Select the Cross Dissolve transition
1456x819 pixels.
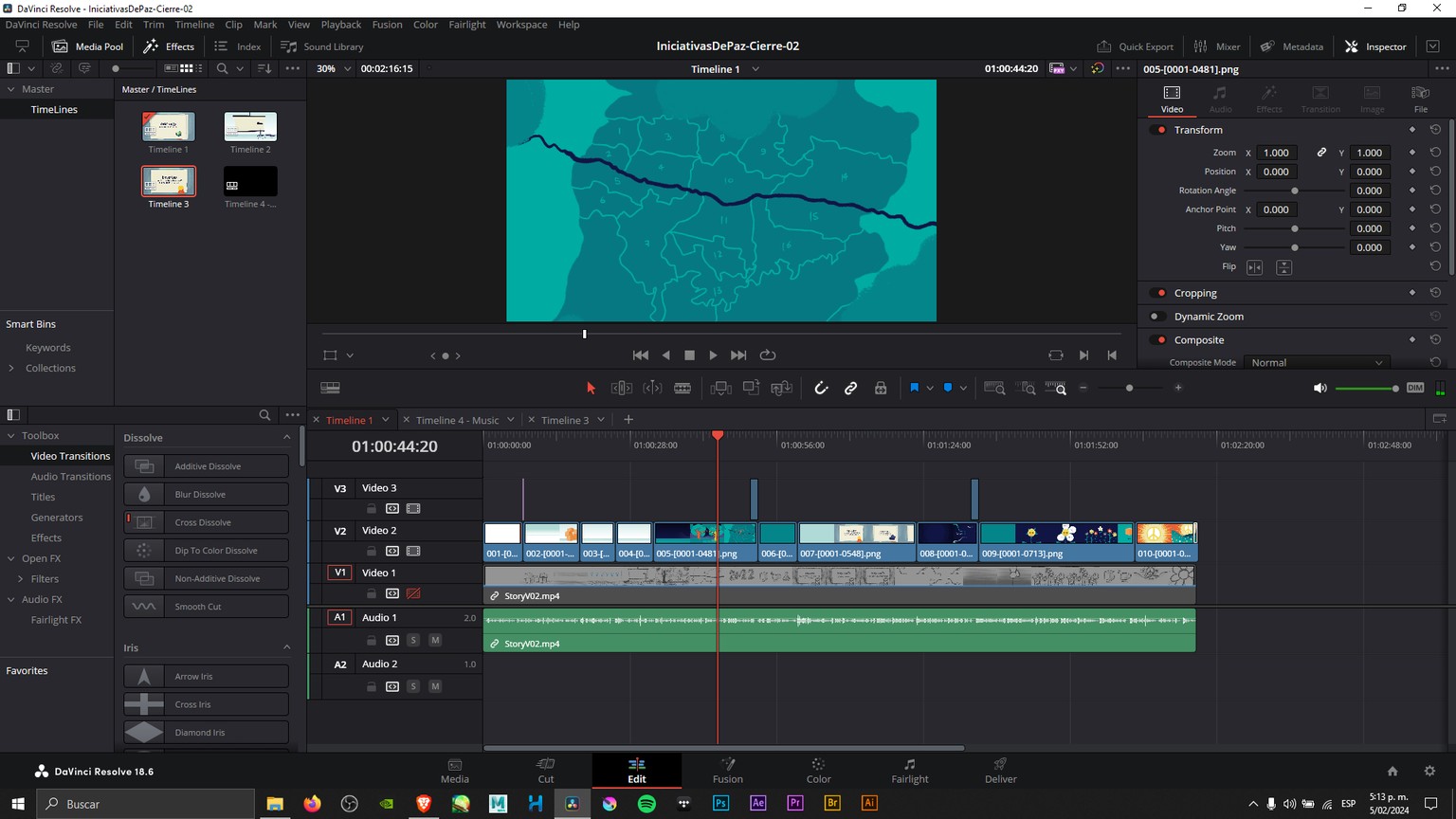pyautogui.click(x=207, y=522)
